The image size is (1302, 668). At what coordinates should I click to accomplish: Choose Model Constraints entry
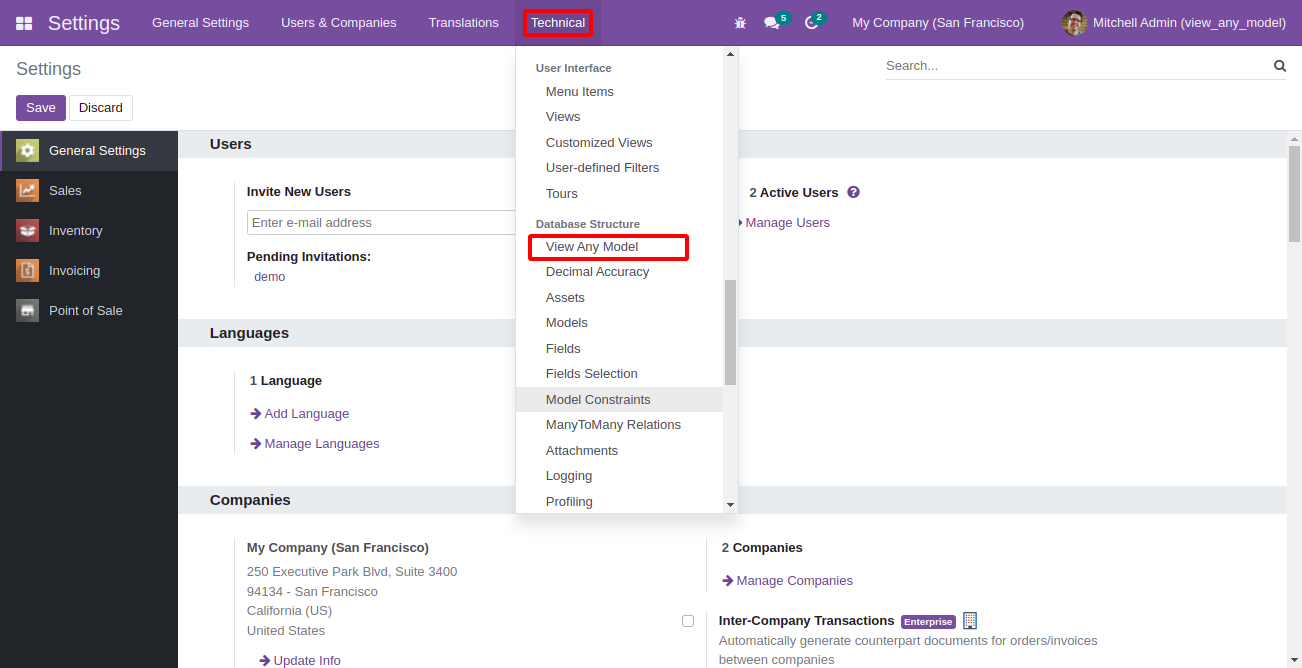point(619,400)
